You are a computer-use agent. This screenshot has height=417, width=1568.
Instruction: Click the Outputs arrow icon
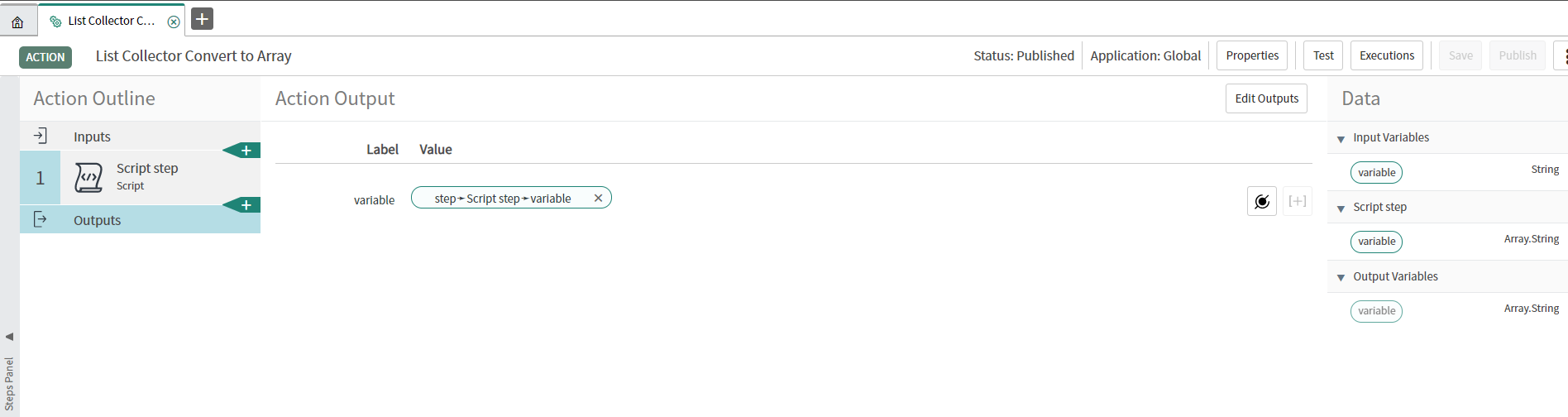pyautogui.click(x=40, y=219)
